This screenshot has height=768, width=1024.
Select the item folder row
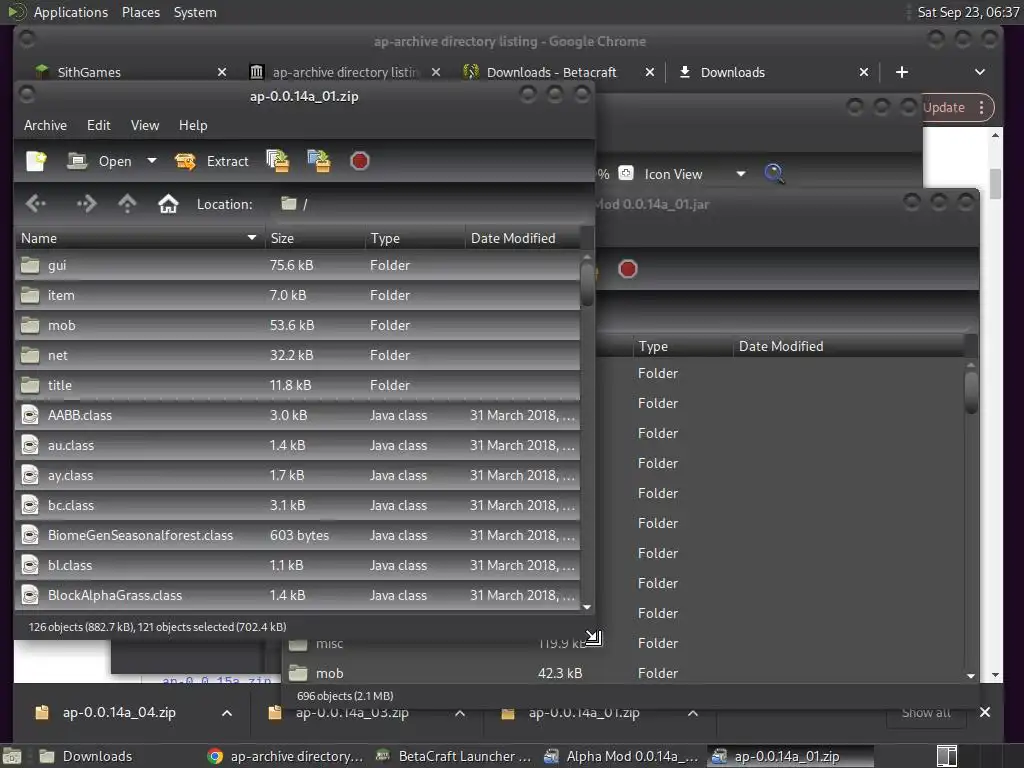coord(297,295)
